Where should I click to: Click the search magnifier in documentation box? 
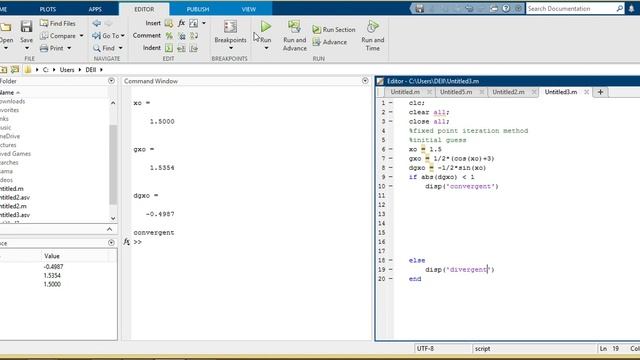[x=619, y=9]
